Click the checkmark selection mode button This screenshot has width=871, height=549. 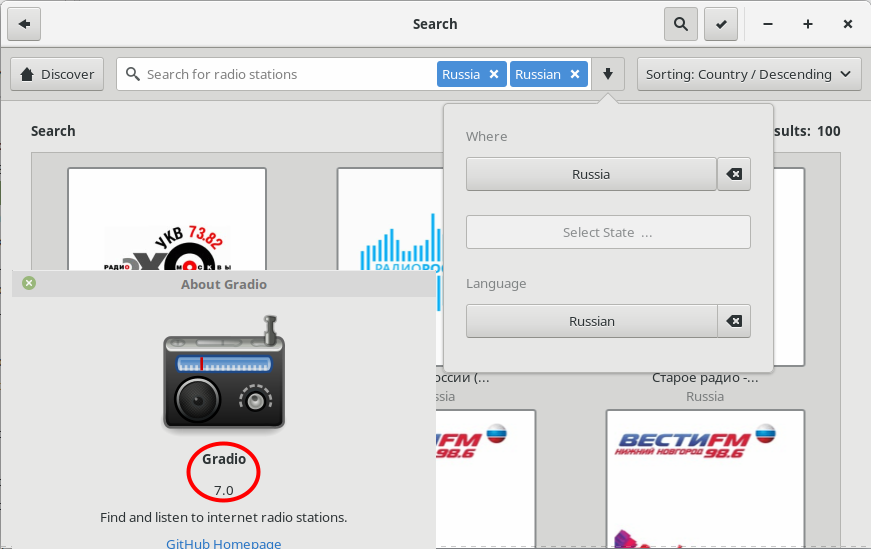[x=721, y=24]
